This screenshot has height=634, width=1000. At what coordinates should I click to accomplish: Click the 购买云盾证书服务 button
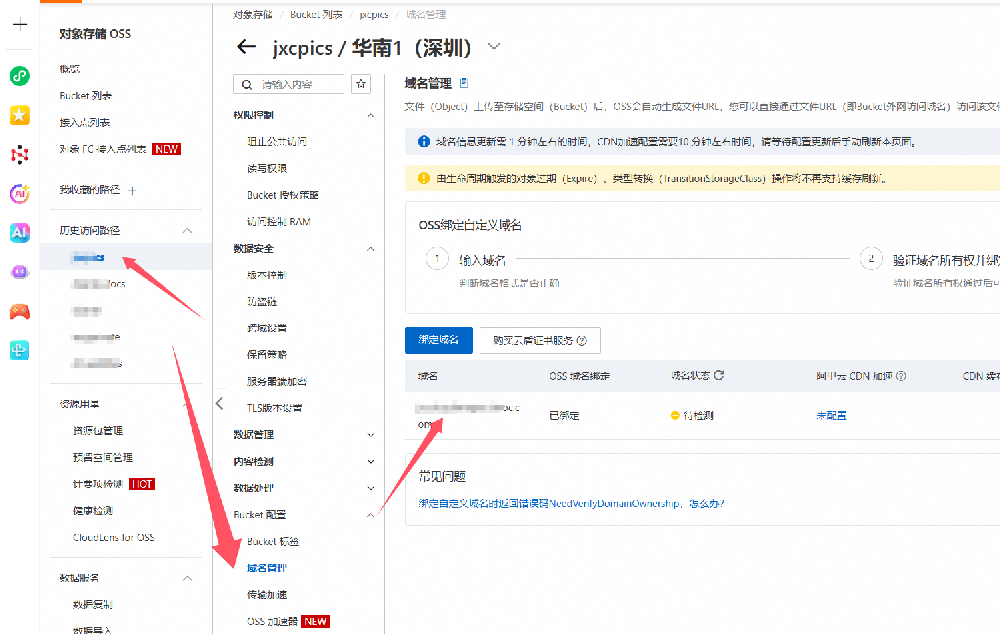540,341
